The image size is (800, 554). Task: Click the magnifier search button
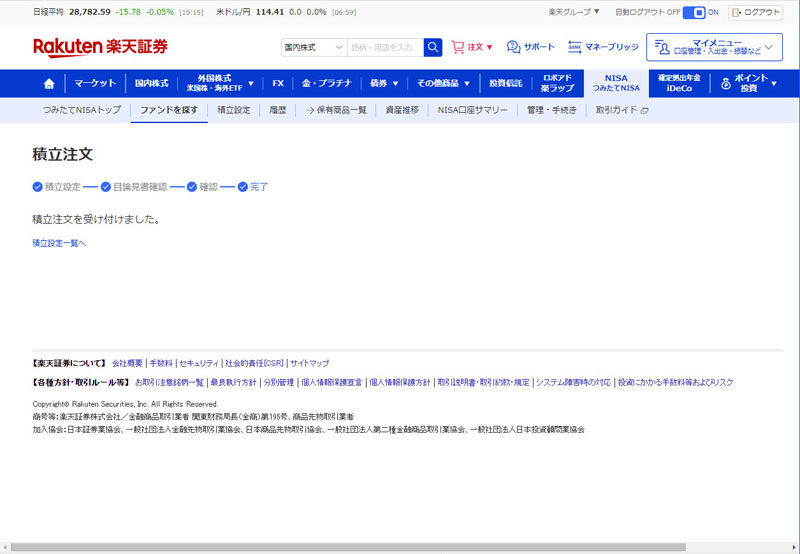tap(433, 47)
